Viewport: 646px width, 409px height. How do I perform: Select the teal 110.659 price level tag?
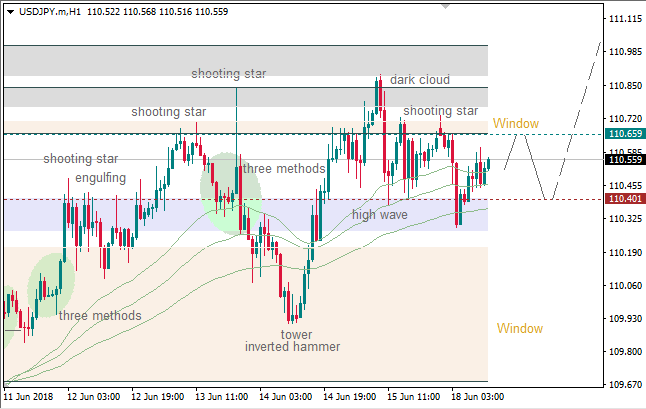[x=625, y=134]
